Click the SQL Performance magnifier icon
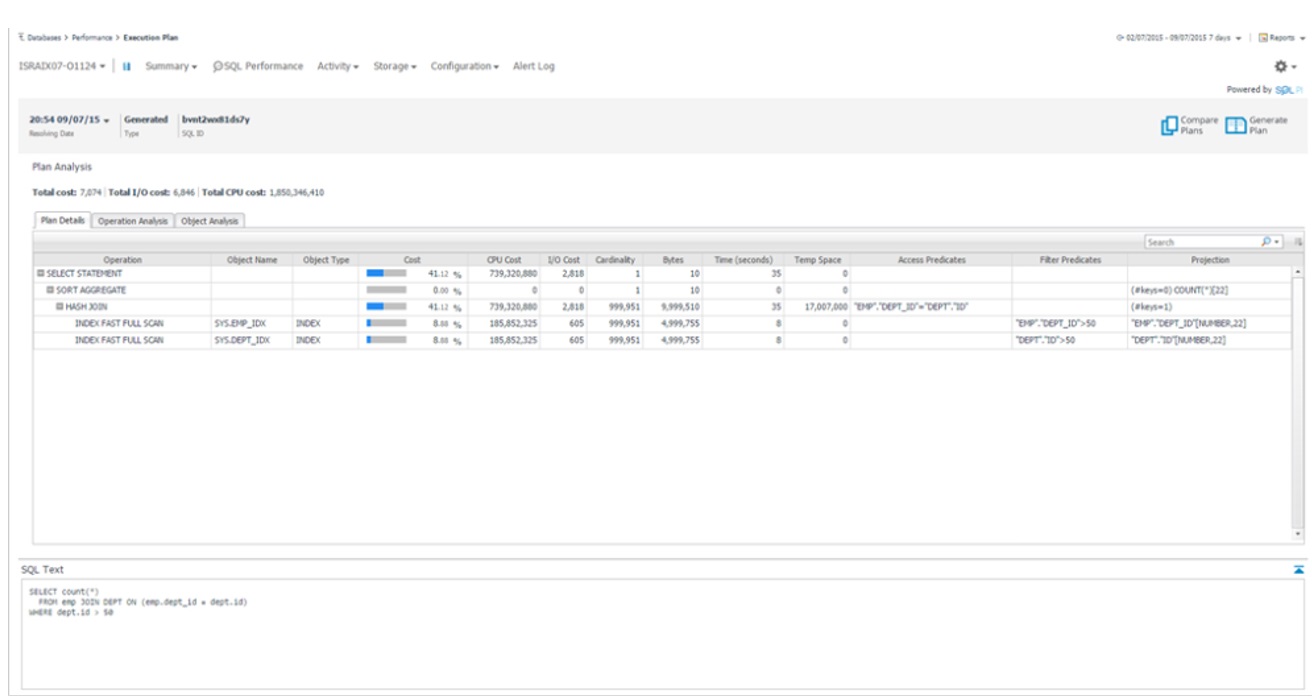This screenshot has width=1312, height=698. [217, 67]
